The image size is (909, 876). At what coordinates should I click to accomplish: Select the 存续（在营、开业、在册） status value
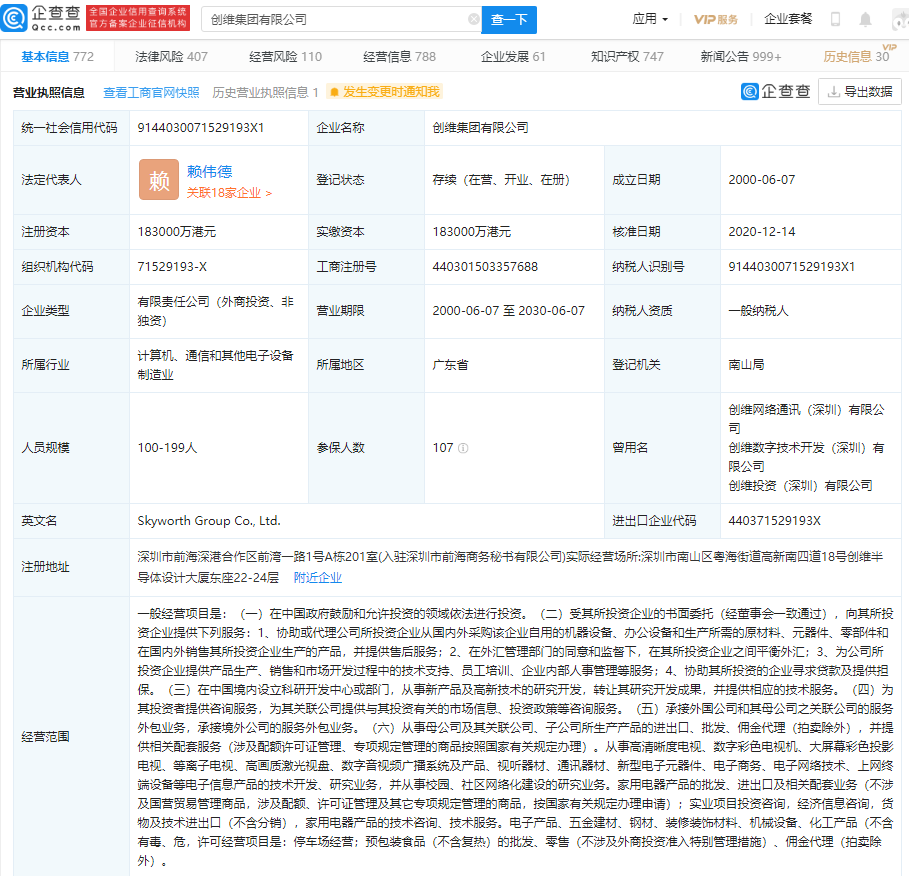click(x=501, y=180)
